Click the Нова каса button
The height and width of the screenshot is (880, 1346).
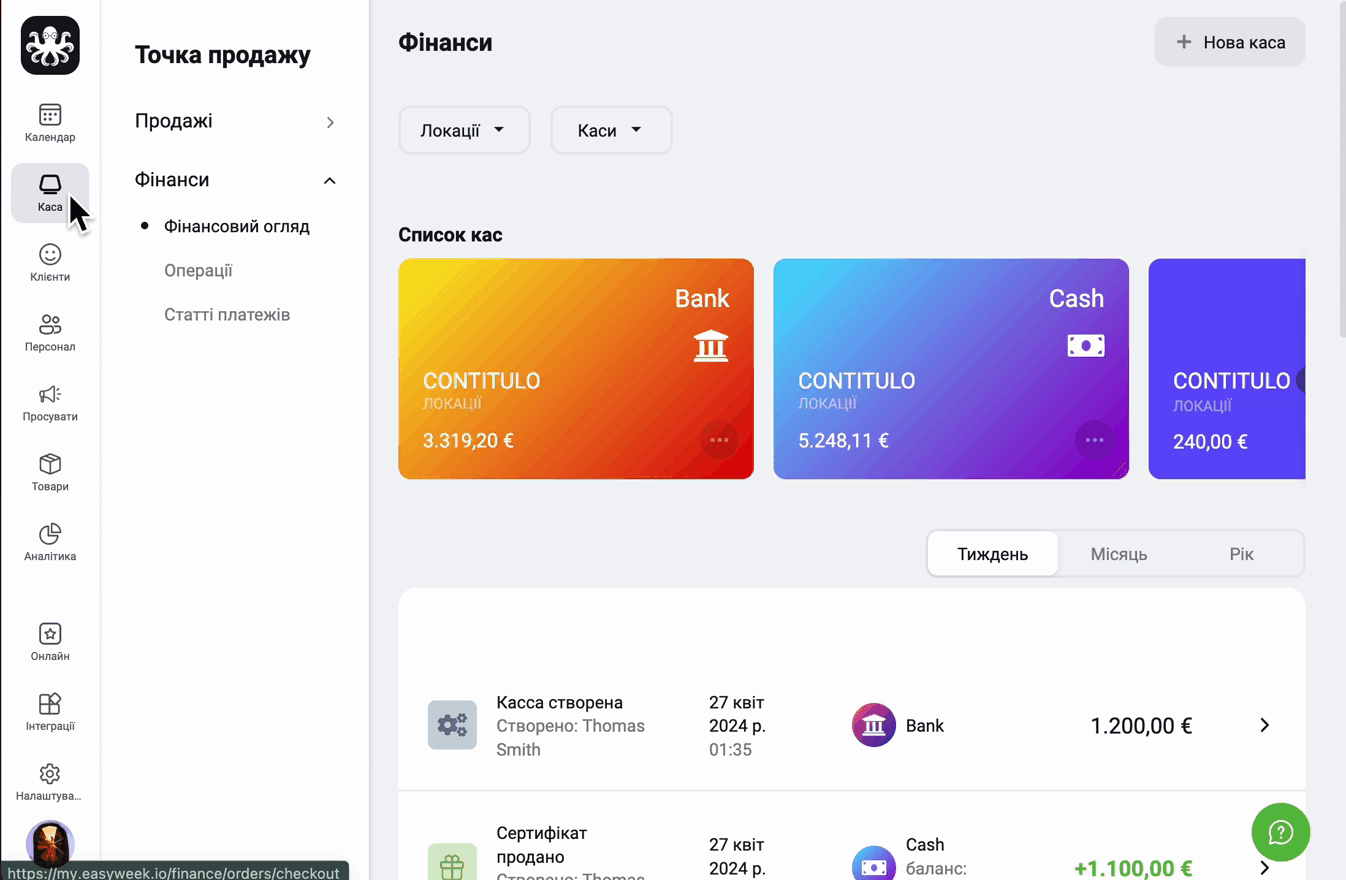1230,42
